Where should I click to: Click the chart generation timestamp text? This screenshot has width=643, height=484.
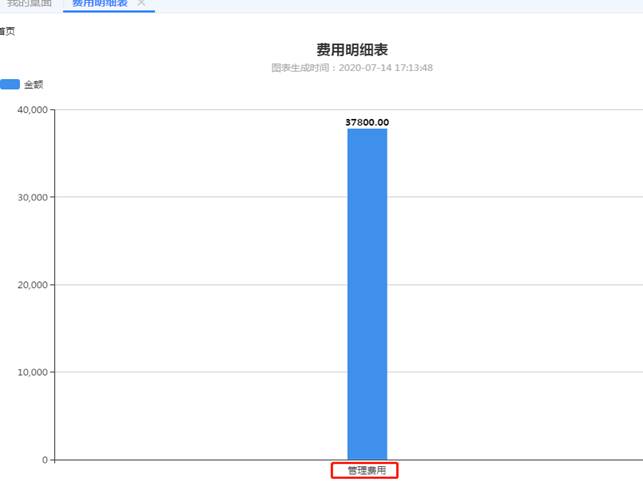tap(351, 68)
